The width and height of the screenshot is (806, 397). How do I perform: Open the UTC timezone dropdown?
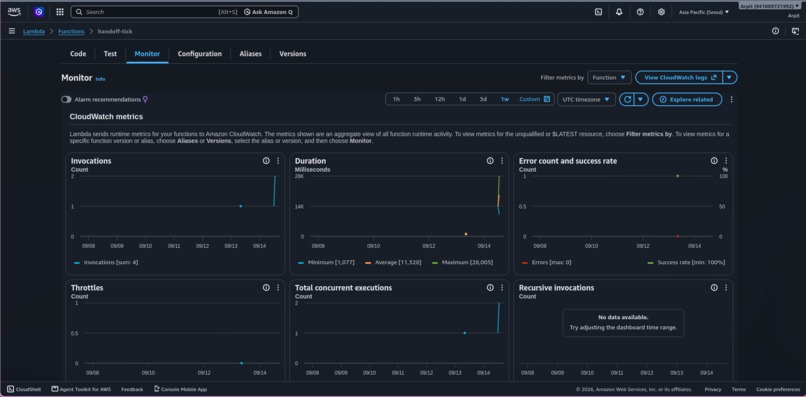[x=586, y=99]
